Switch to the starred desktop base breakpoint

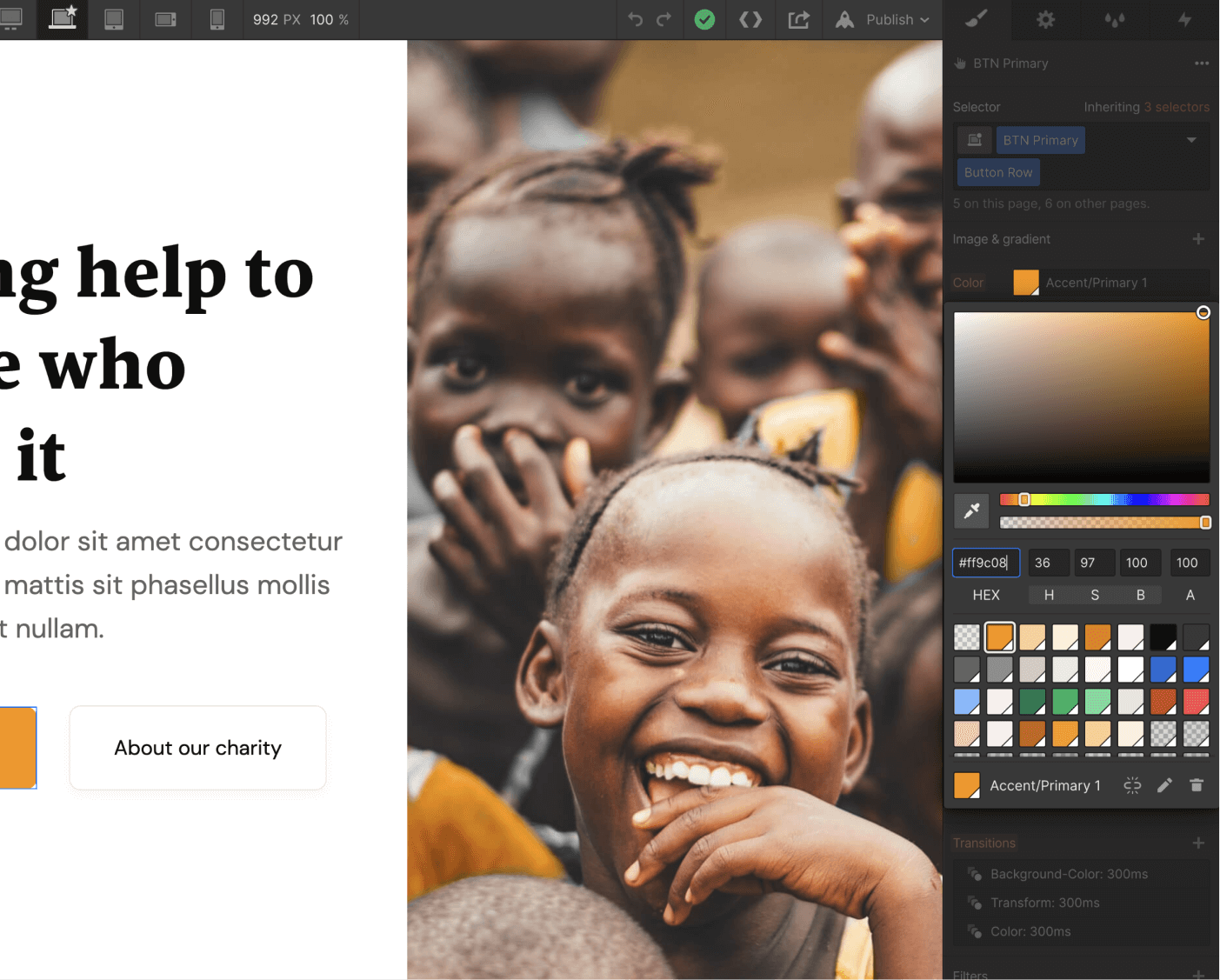pos(63,18)
